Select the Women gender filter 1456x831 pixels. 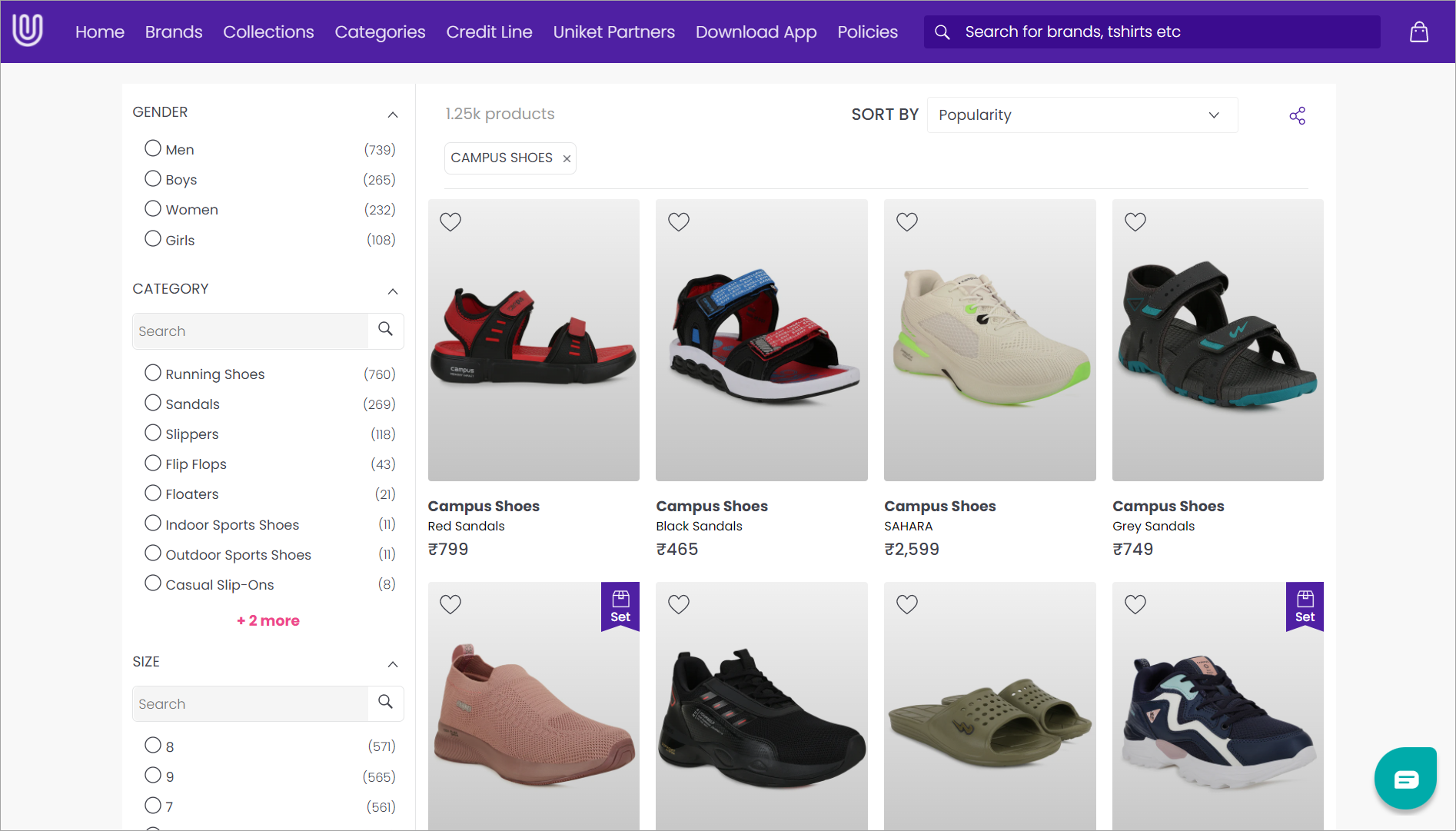[153, 208]
